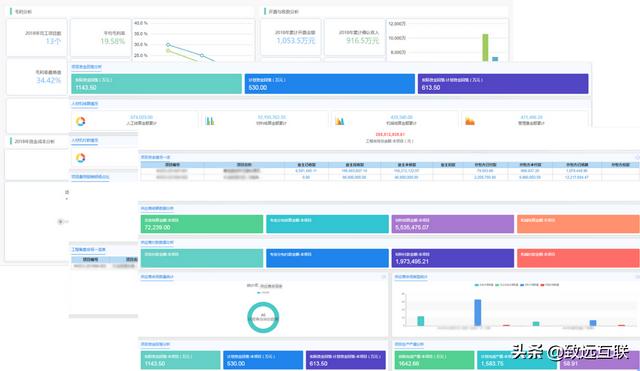Click the orange and blue chart icon
Viewport: 640px width, 371px height.
(x=340, y=121)
